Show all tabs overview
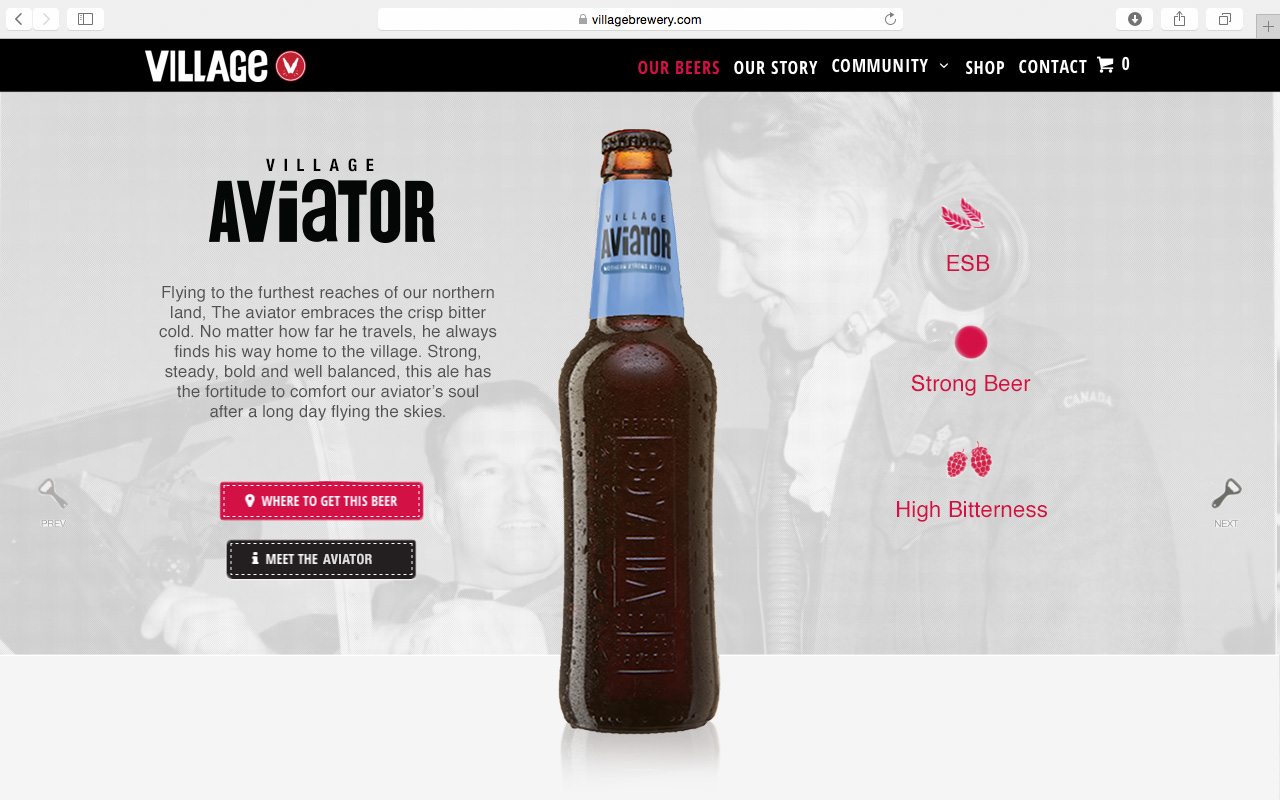This screenshot has width=1280, height=800. point(1224,19)
